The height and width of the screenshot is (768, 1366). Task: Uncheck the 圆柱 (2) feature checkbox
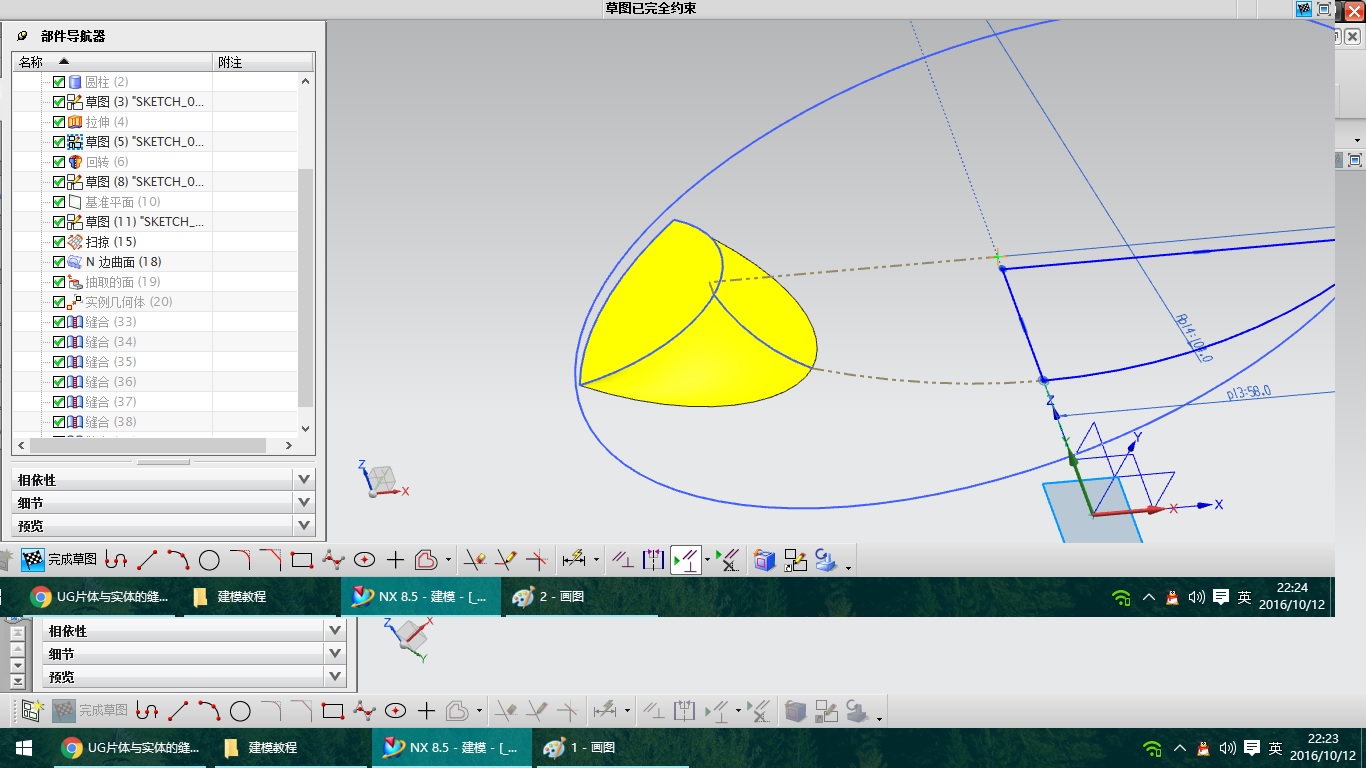click(59, 82)
